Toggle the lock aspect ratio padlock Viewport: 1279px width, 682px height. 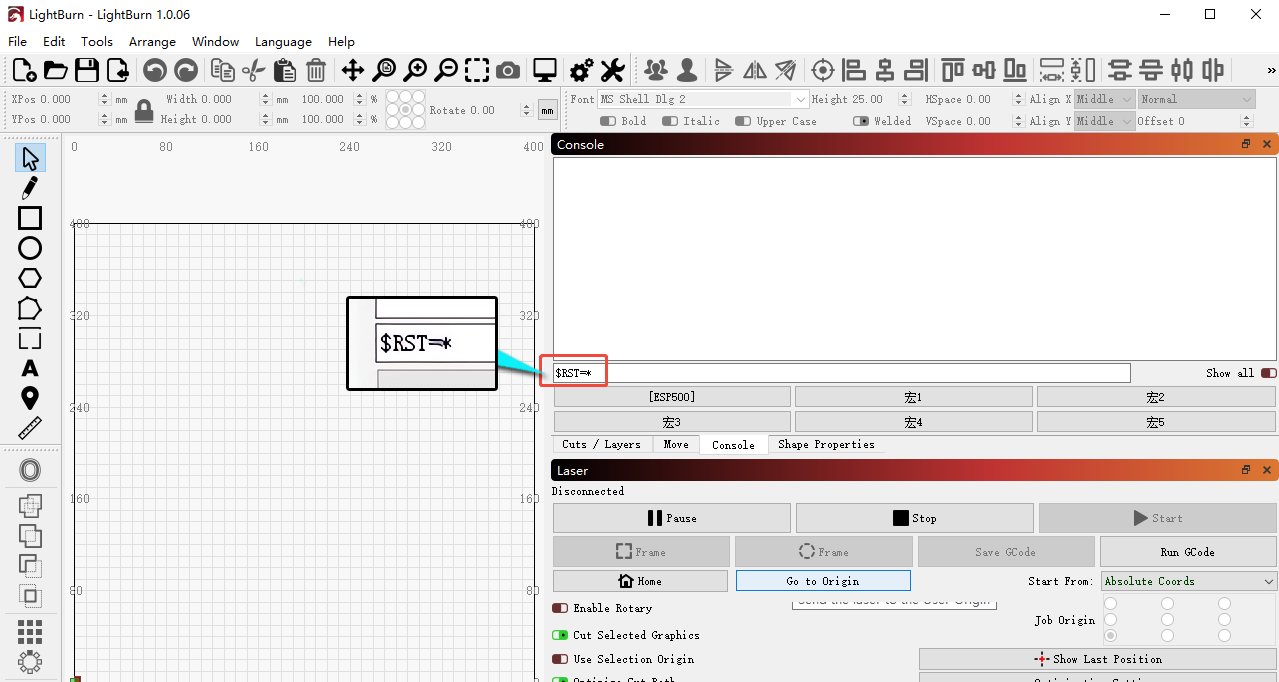point(144,110)
